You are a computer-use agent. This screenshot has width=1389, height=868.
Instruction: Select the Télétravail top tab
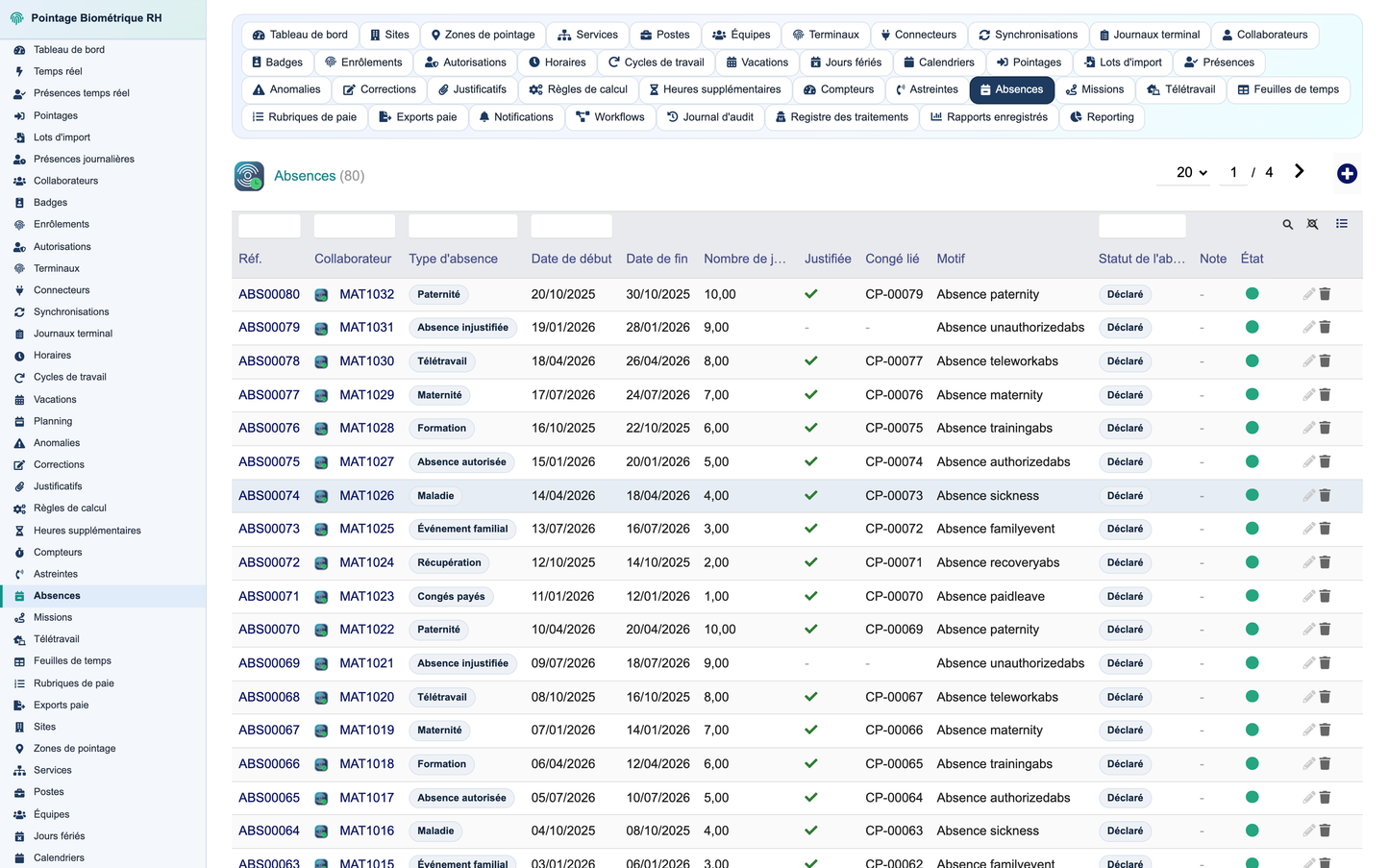(1180, 89)
